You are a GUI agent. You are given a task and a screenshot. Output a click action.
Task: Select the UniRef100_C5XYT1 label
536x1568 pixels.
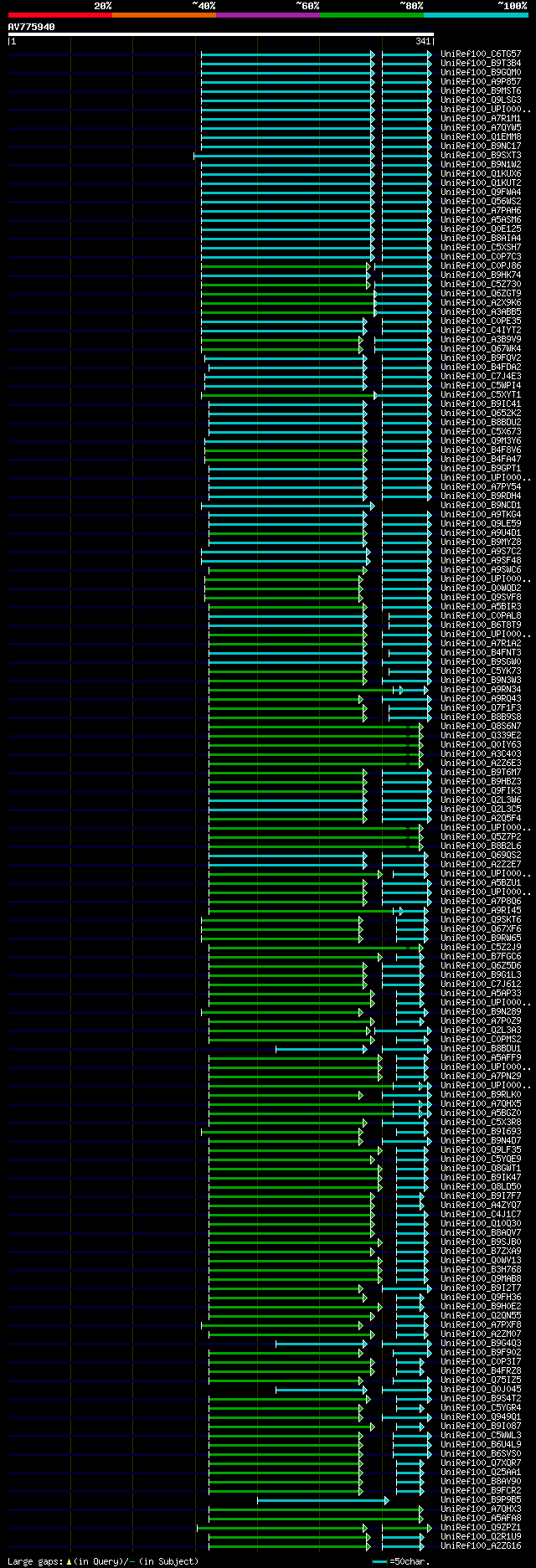[x=481, y=394]
